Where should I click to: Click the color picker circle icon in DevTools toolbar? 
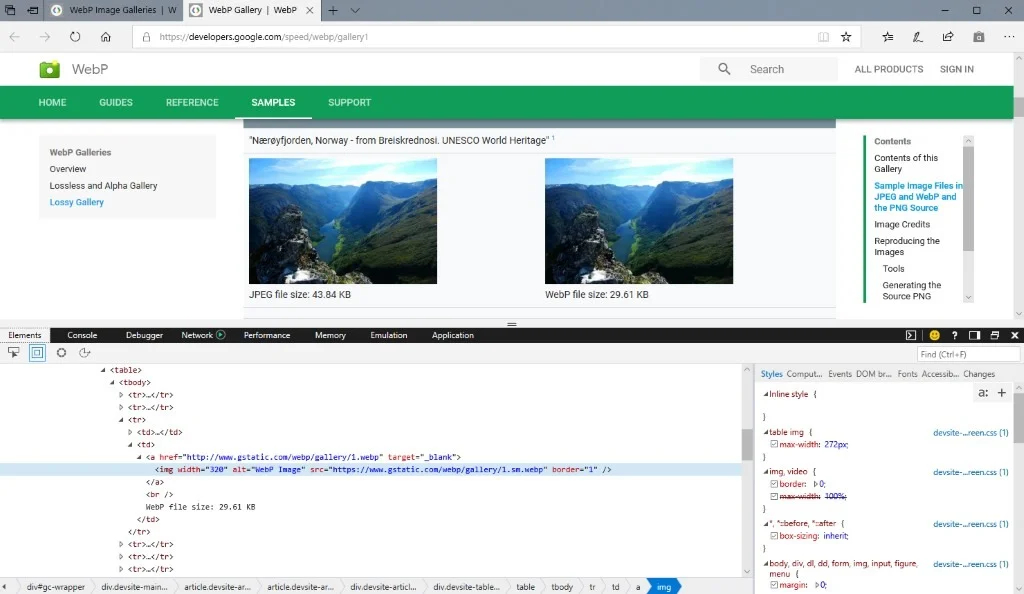point(61,352)
